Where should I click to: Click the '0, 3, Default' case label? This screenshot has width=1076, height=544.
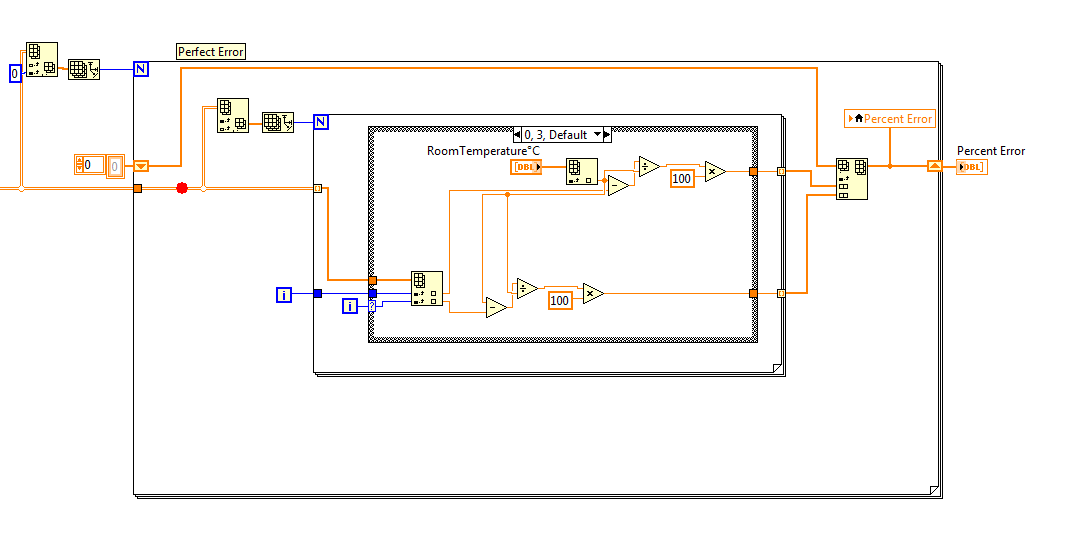tap(556, 135)
